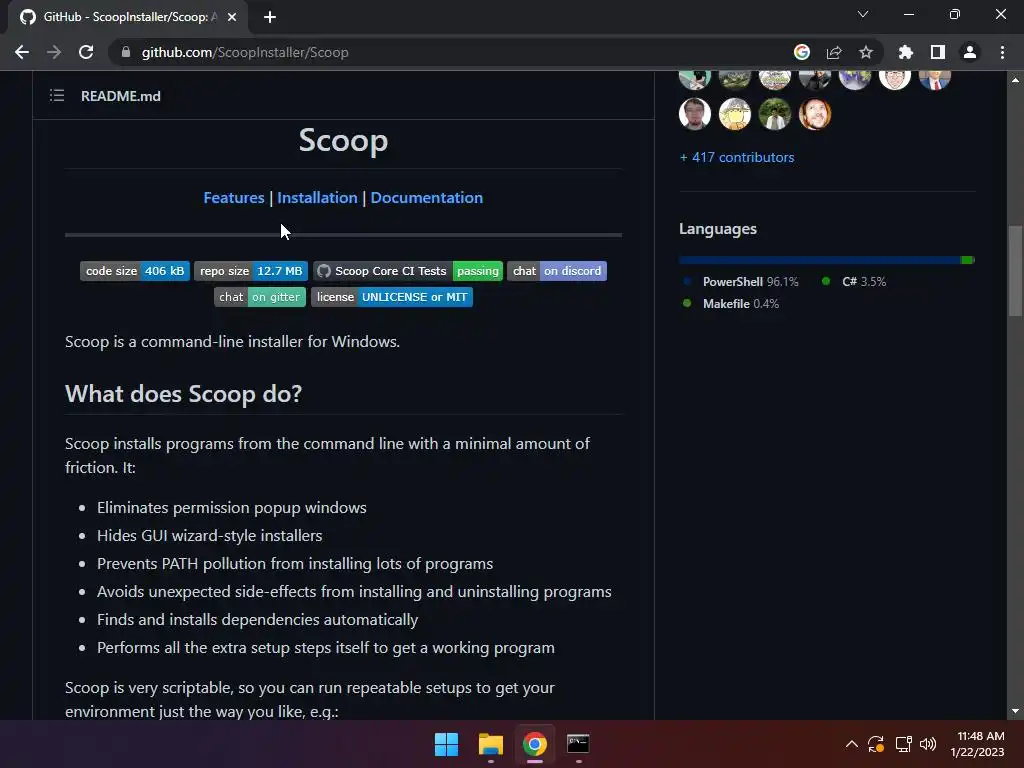
Task: Open the Chrome three-dot menu
Action: (x=1002, y=52)
